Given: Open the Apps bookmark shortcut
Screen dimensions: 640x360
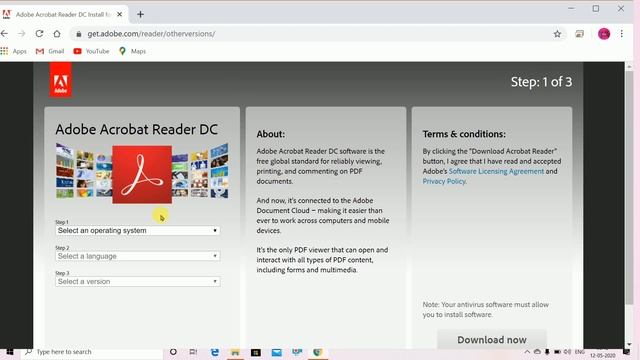Looking at the screenshot, I should [x=13, y=51].
